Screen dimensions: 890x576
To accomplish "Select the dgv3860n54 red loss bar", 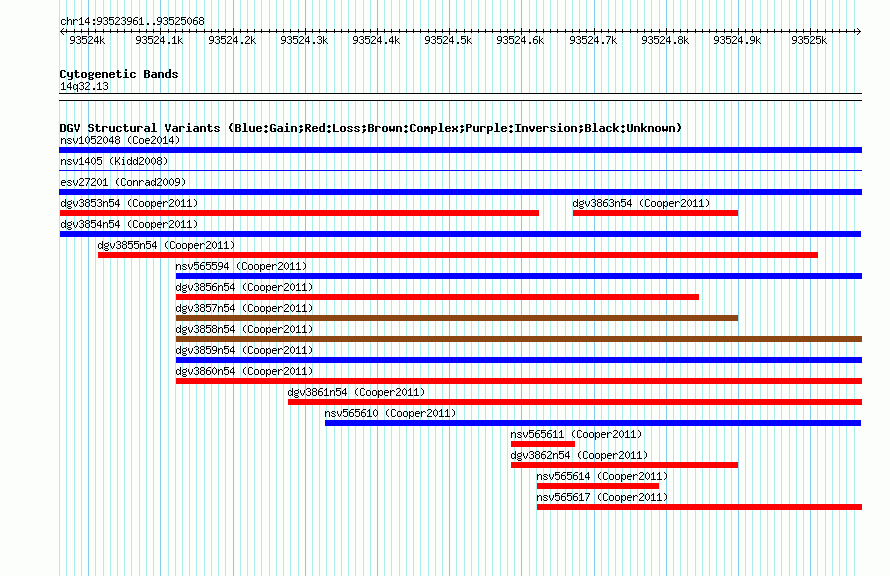I will 519,381.
